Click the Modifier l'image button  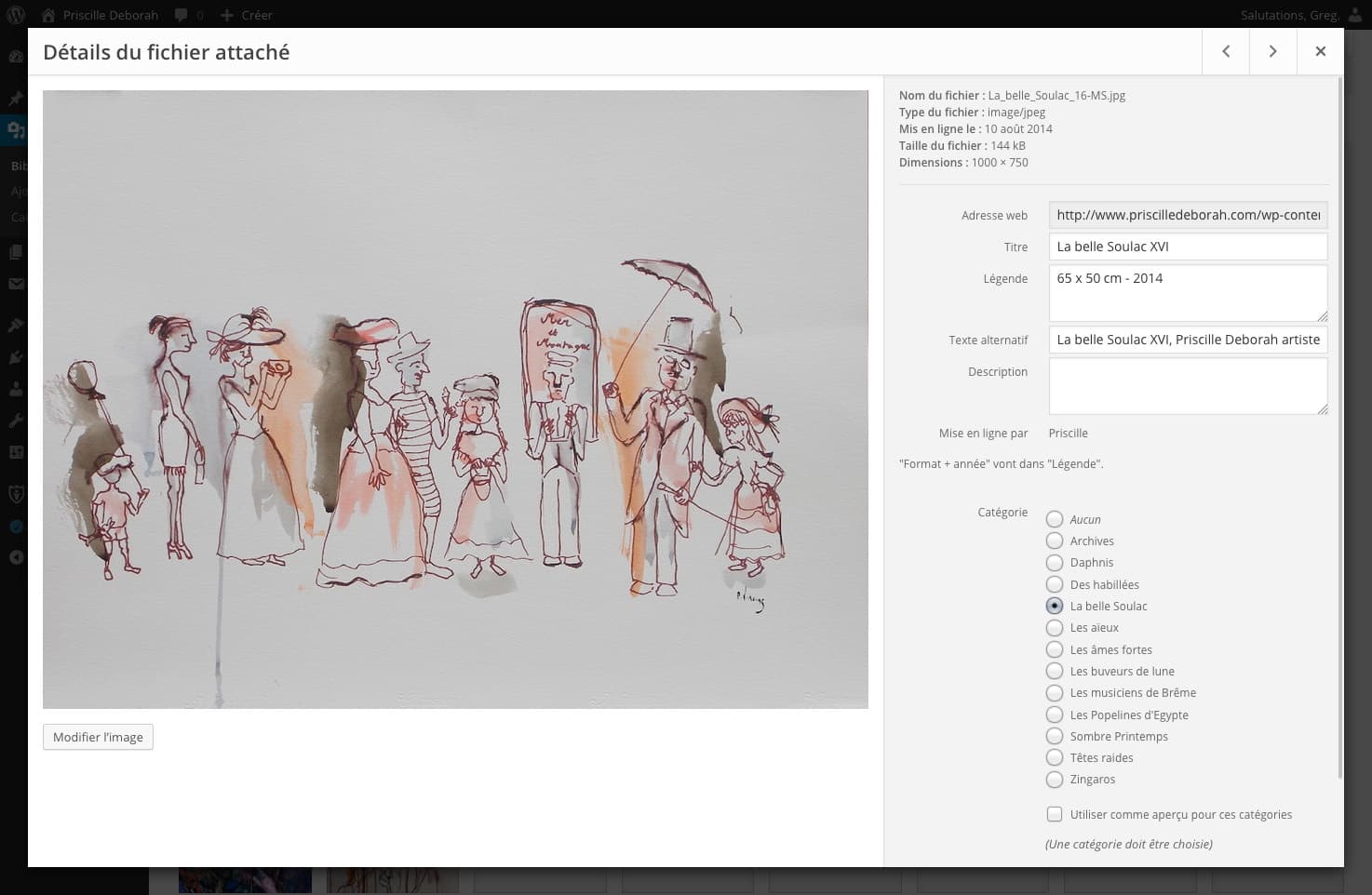98,737
